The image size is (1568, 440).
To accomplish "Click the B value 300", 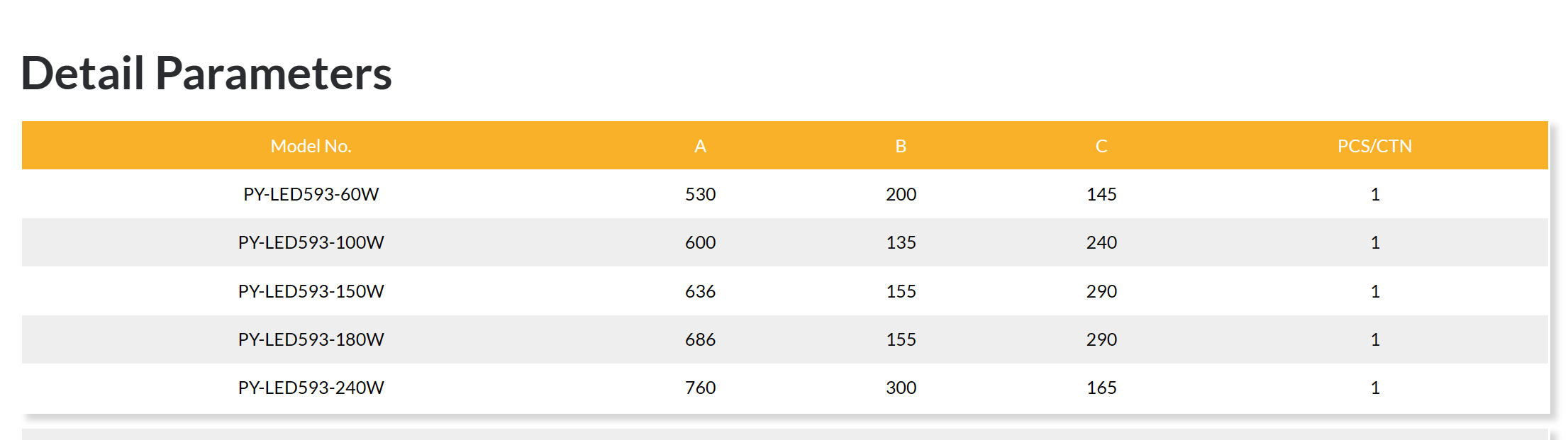I will pos(901,388).
